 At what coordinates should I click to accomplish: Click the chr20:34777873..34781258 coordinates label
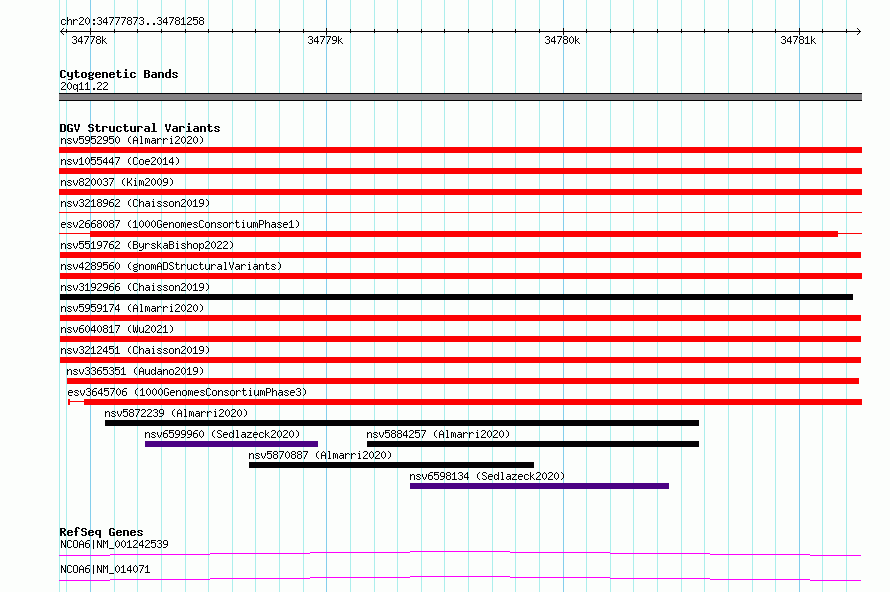(132, 21)
